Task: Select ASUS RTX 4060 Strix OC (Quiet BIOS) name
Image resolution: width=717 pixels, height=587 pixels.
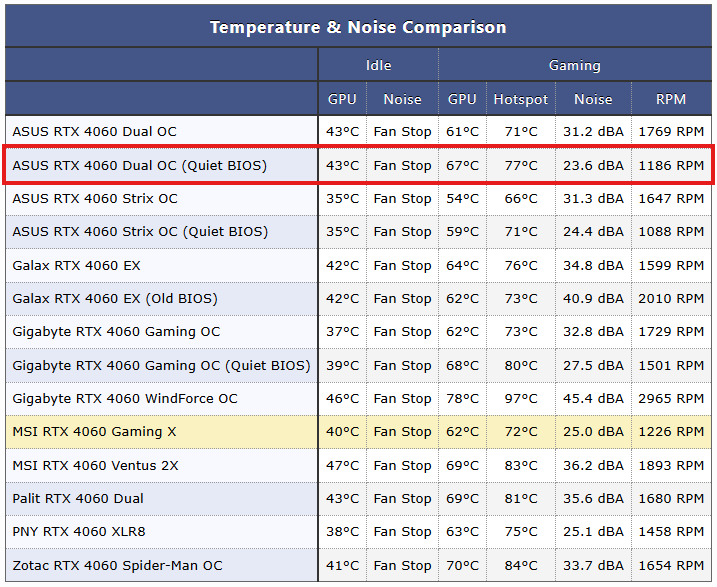Action: point(140,232)
